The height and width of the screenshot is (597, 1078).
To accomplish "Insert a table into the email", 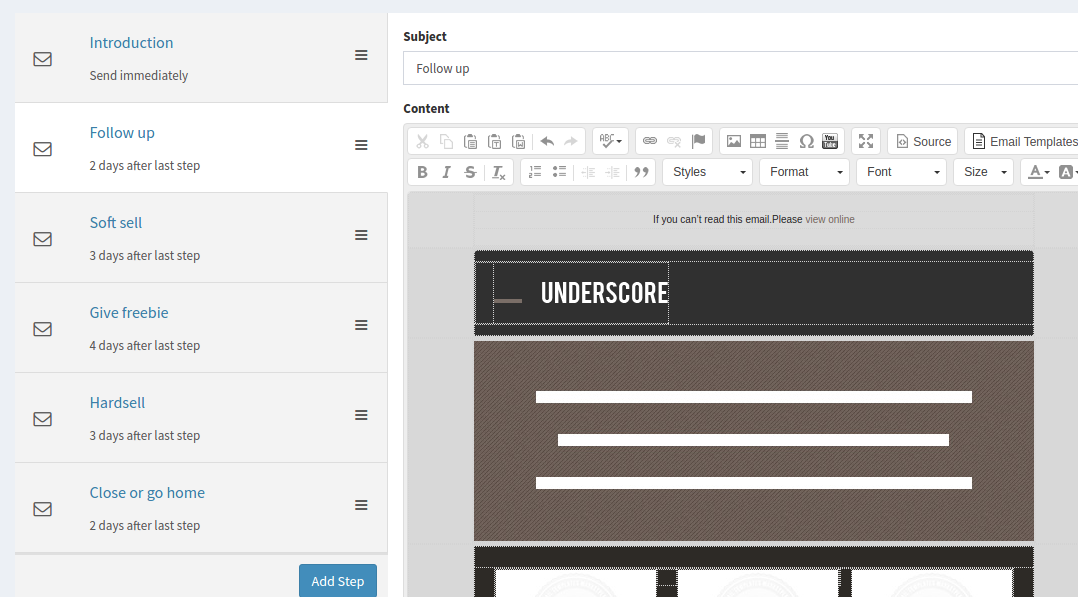I will 758,141.
